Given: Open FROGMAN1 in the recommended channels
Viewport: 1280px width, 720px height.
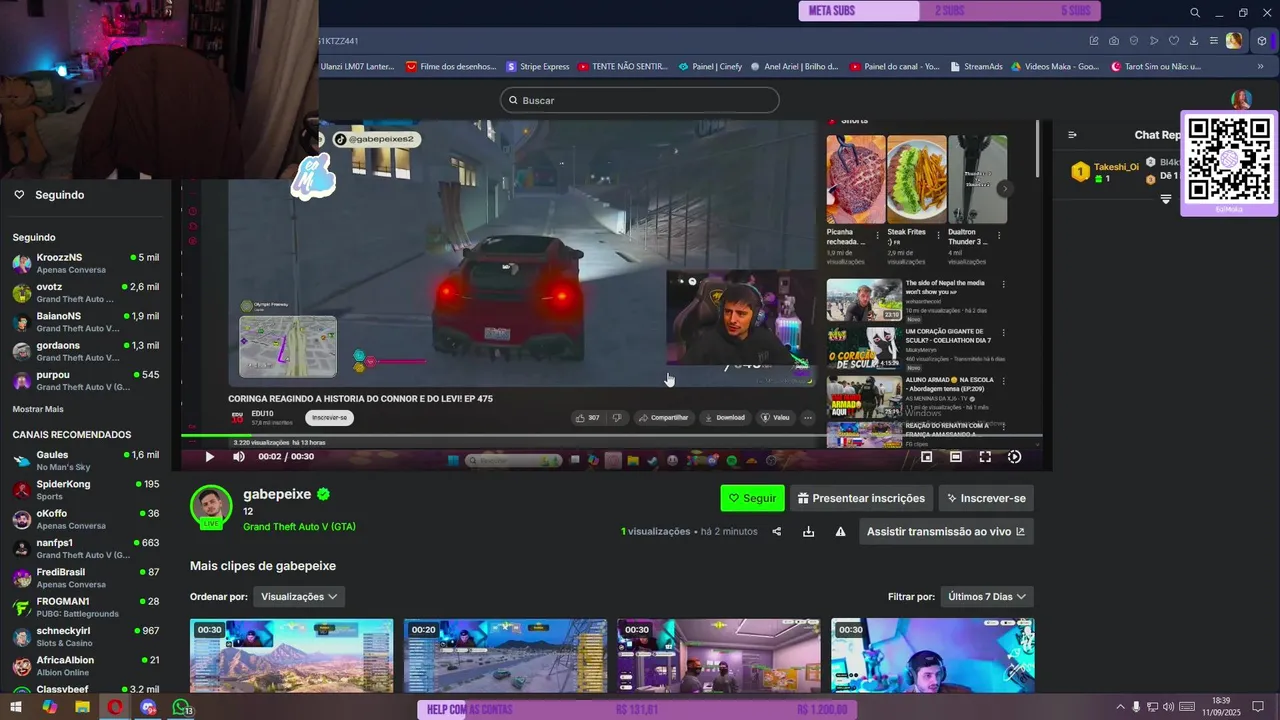Looking at the screenshot, I should click(86, 607).
